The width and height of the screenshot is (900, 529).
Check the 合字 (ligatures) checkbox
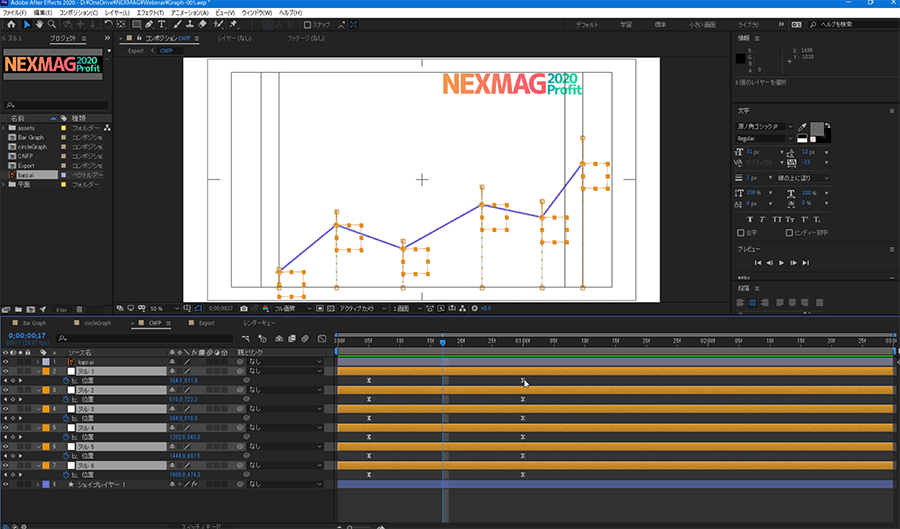pos(742,232)
